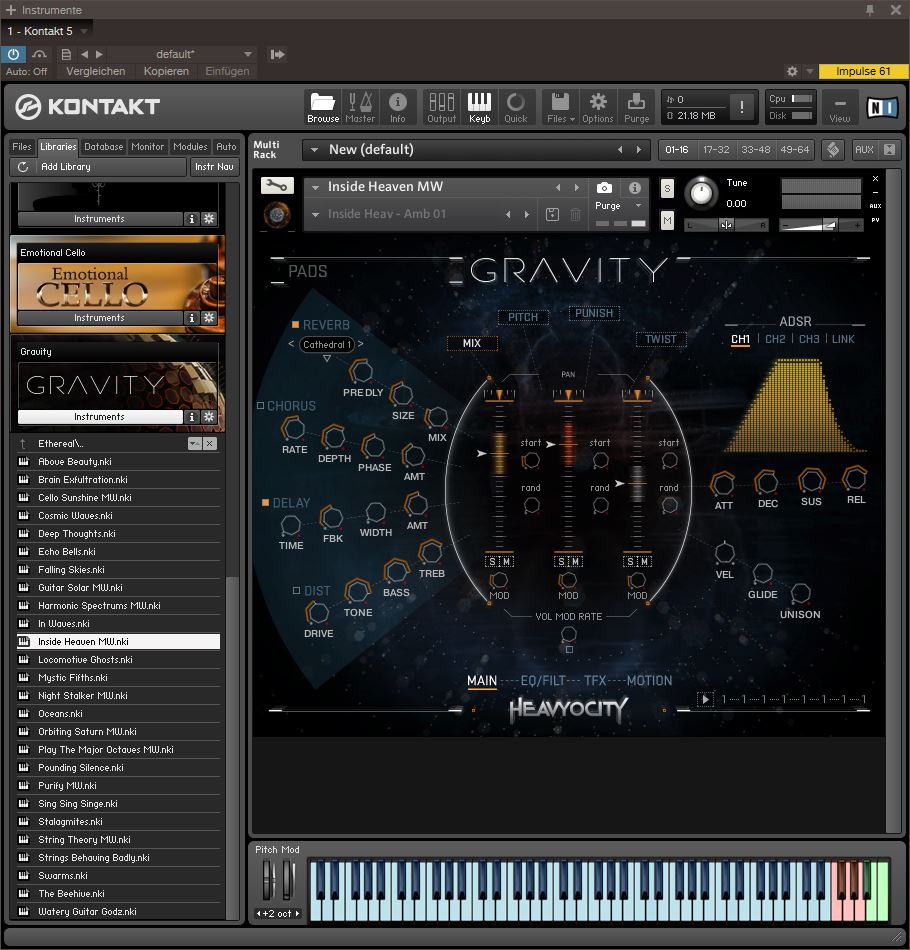Click the Purge toolbar icon
This screenshot has width=910, height=950.
pyautogui.click(x=636, y=107)
